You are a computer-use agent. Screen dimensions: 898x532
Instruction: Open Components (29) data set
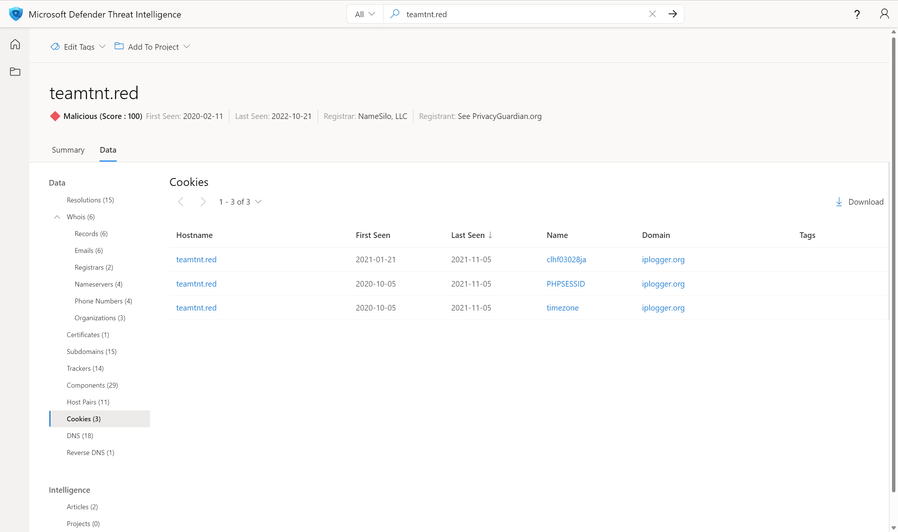[92, 385]
